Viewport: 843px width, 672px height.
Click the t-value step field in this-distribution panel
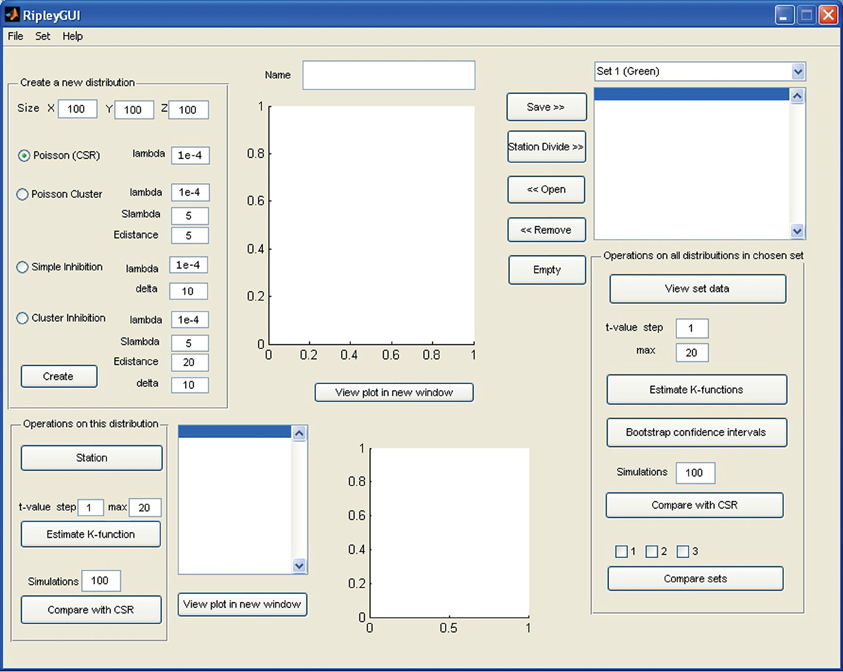pyautogui.click(x=91, y=507)
